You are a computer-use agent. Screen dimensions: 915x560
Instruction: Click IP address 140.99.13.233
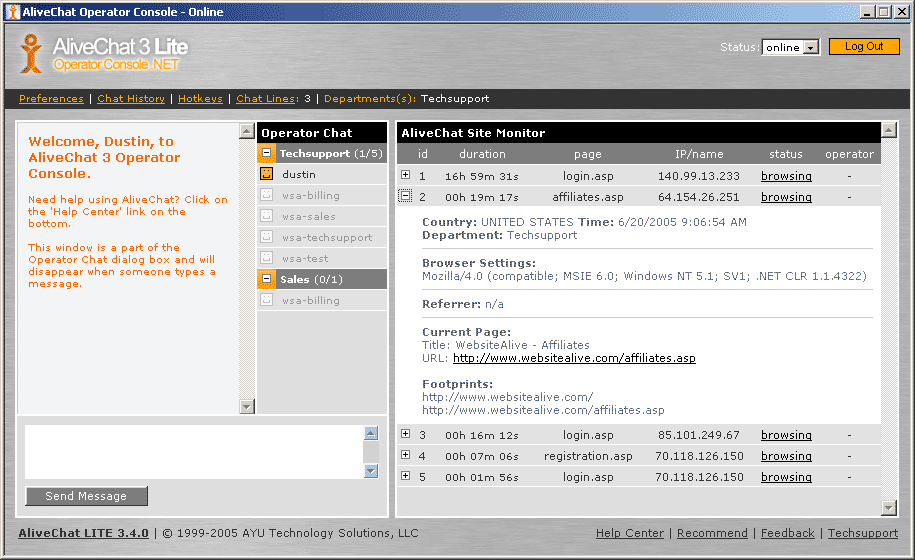point(699,176)
